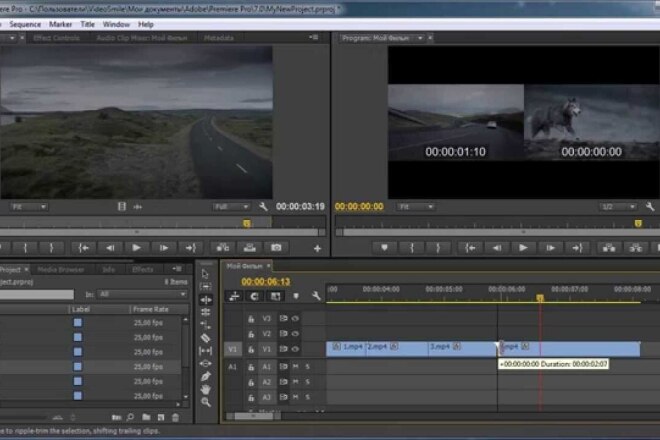The width and height of the screenshot is (660, 440).
Task: Click the Project panel search field
Action: coord(37,294)
